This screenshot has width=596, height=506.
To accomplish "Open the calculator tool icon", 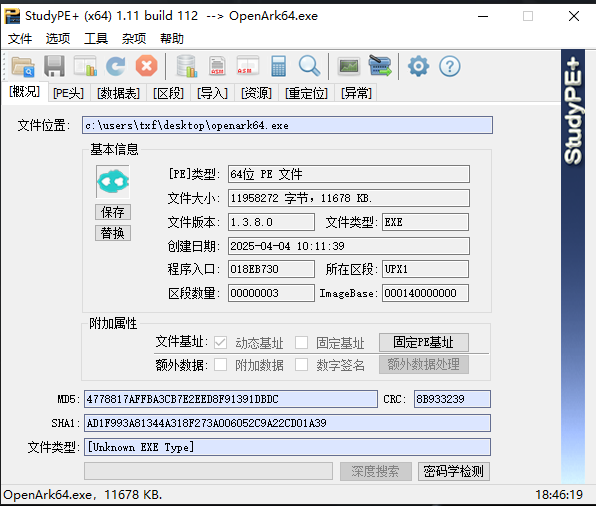I will (x=279, y=66).
